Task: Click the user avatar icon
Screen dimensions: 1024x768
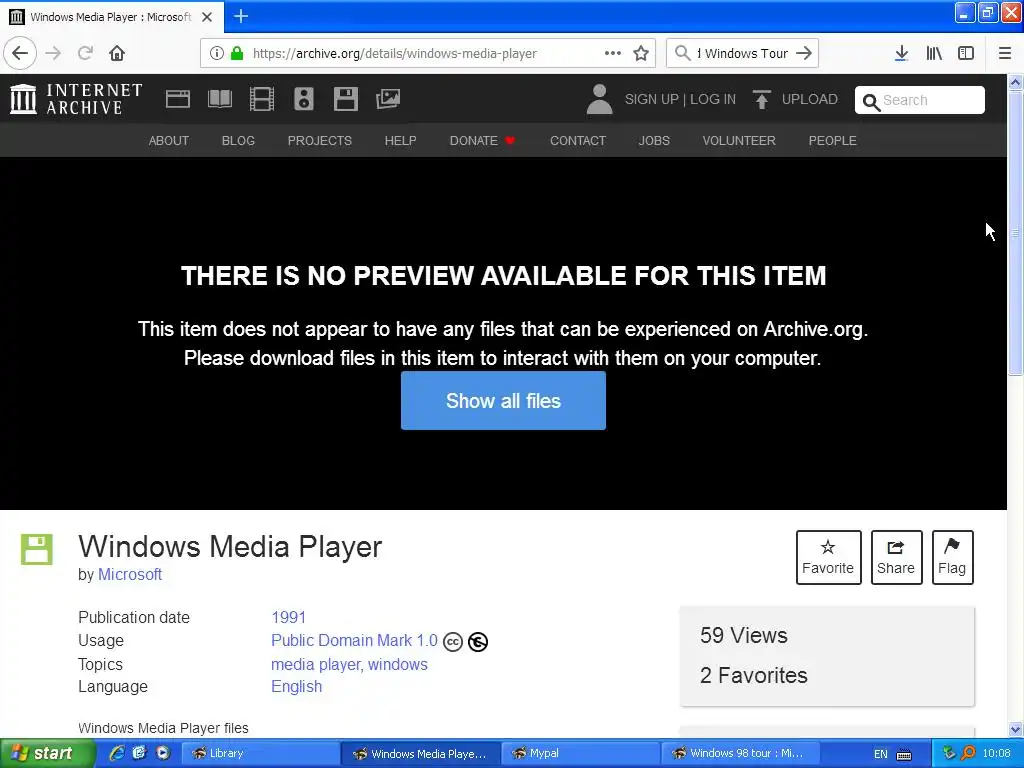Action: tap(600, 99)
